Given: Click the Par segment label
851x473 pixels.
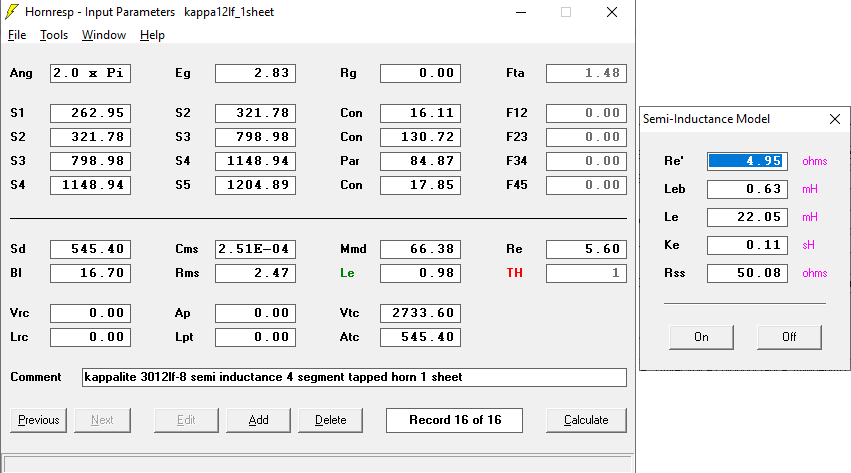Looking at the screenshot, I should tap(350, 161).
